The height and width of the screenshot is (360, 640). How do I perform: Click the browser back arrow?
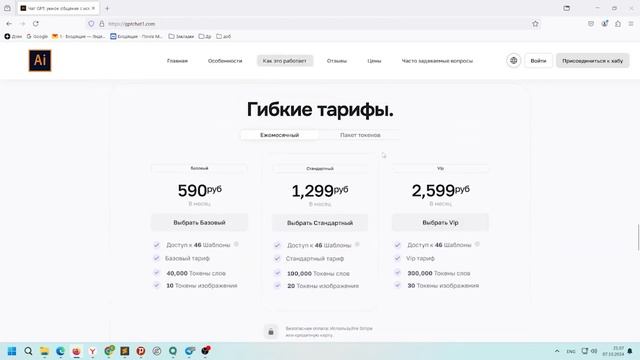pyautogui.click(x=9, y=24)
